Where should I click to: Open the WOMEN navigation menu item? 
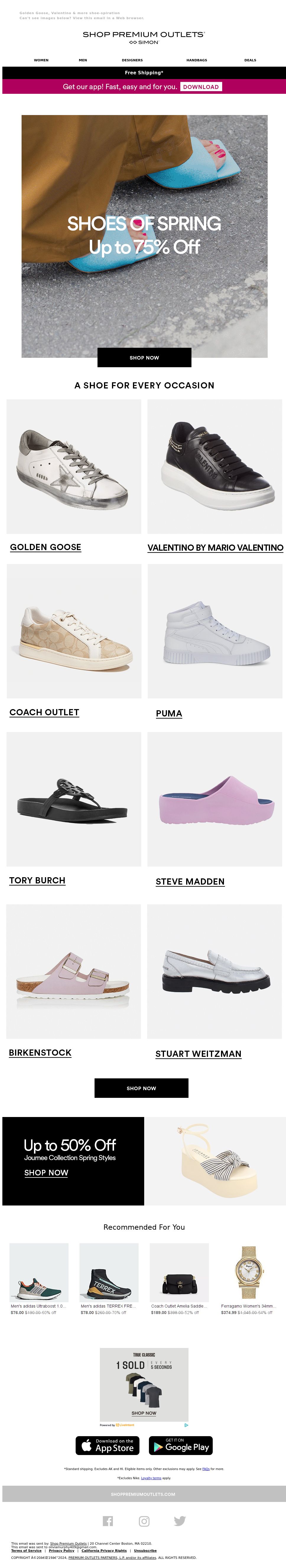tap(41, 60)
